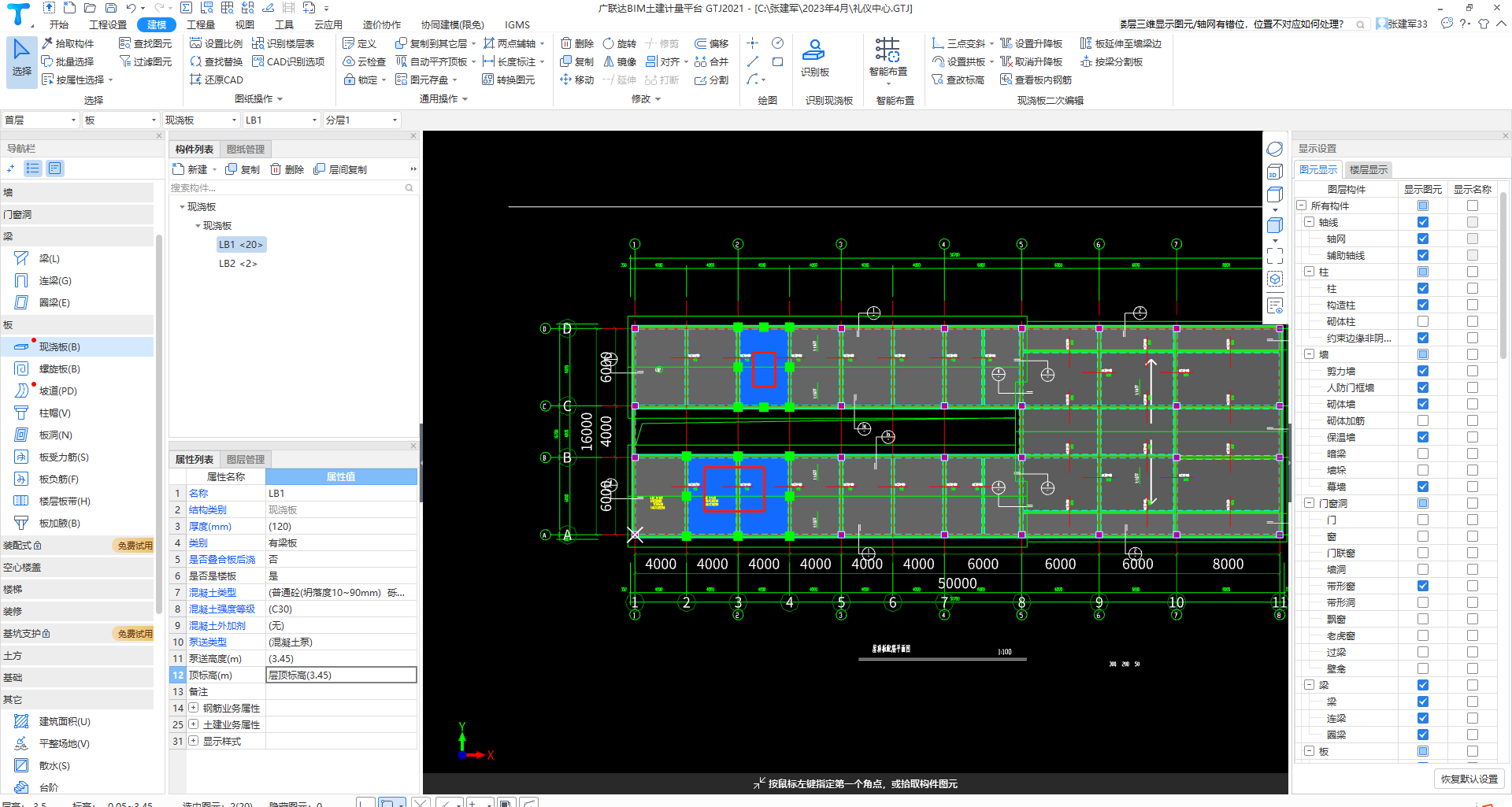
Task: Click the 混凝土强度等级 (C30) cell
Action: 341,609
